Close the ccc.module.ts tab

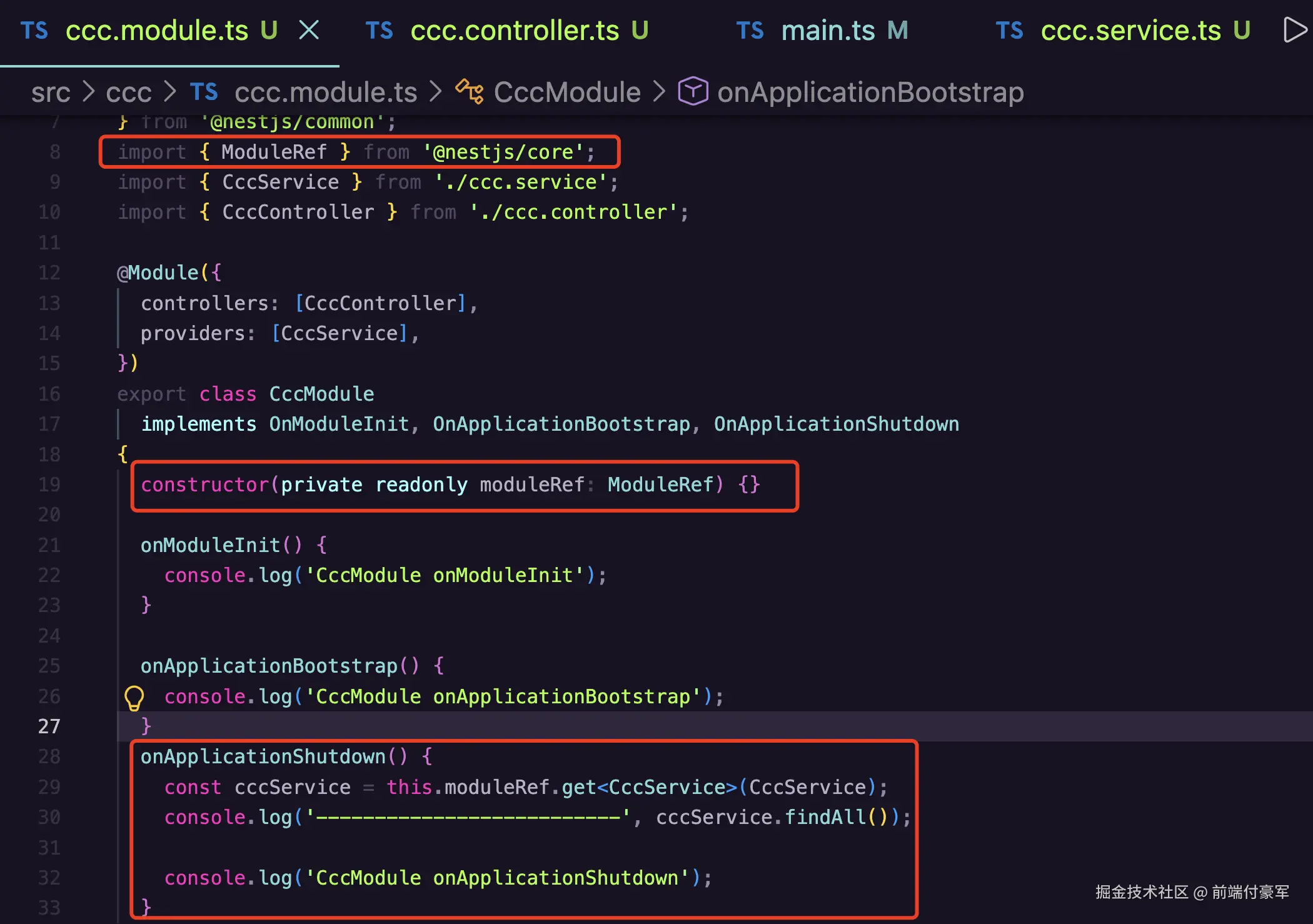click(x=309, y=30)
